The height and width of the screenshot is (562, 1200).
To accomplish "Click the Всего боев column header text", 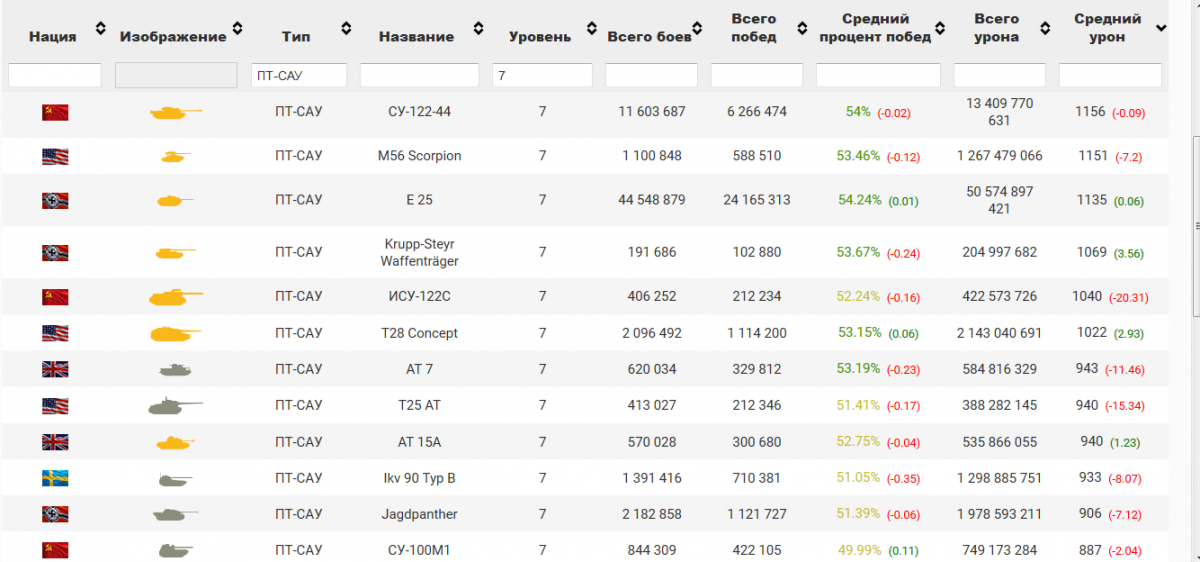I will point(649,37).
